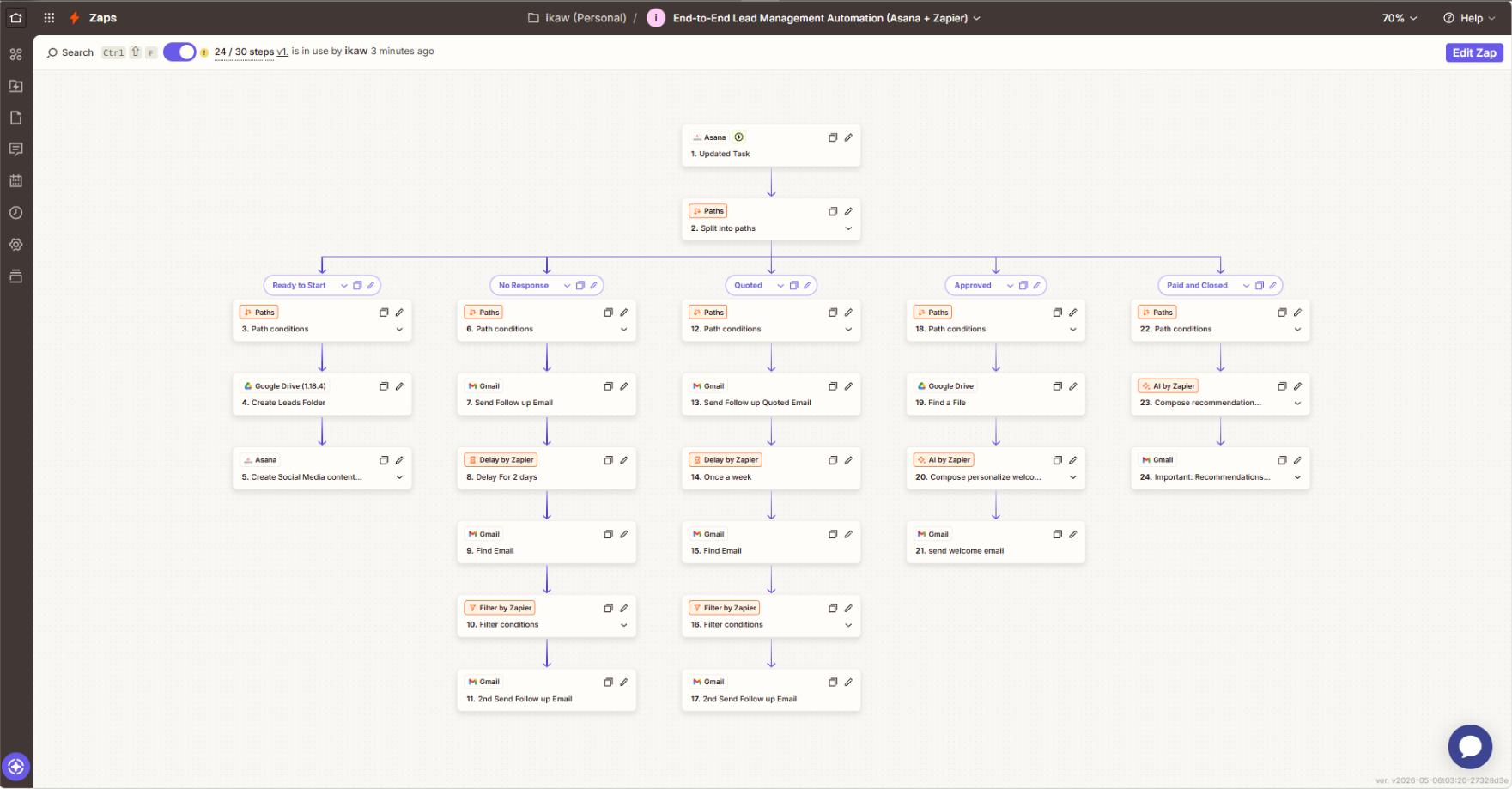Image resolution: width=1512 pixels, height=789 pixels.
Task: Click the Quoted path label
Action: click(748, 286)
